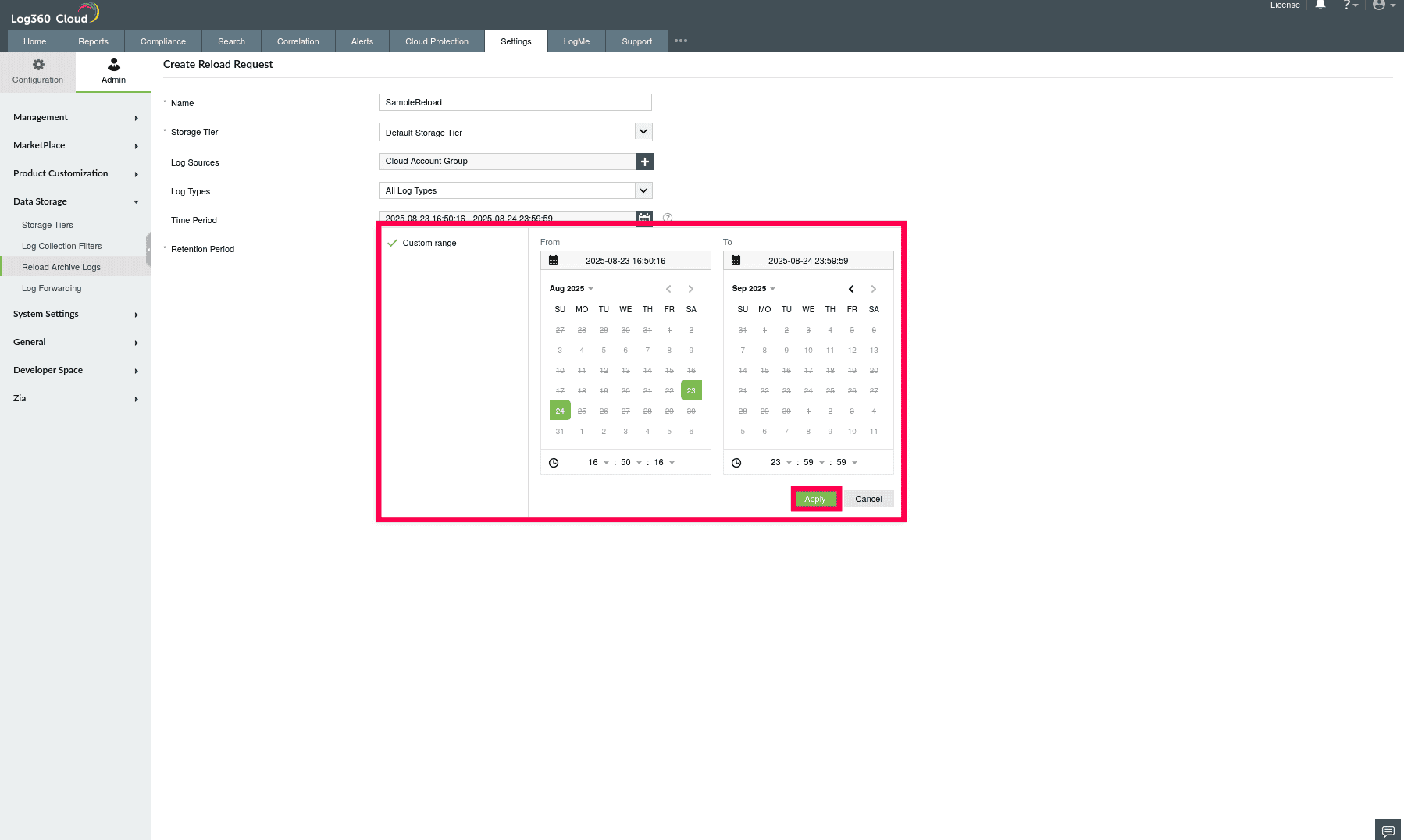Open the notifications bell icon

(1320, 5)
